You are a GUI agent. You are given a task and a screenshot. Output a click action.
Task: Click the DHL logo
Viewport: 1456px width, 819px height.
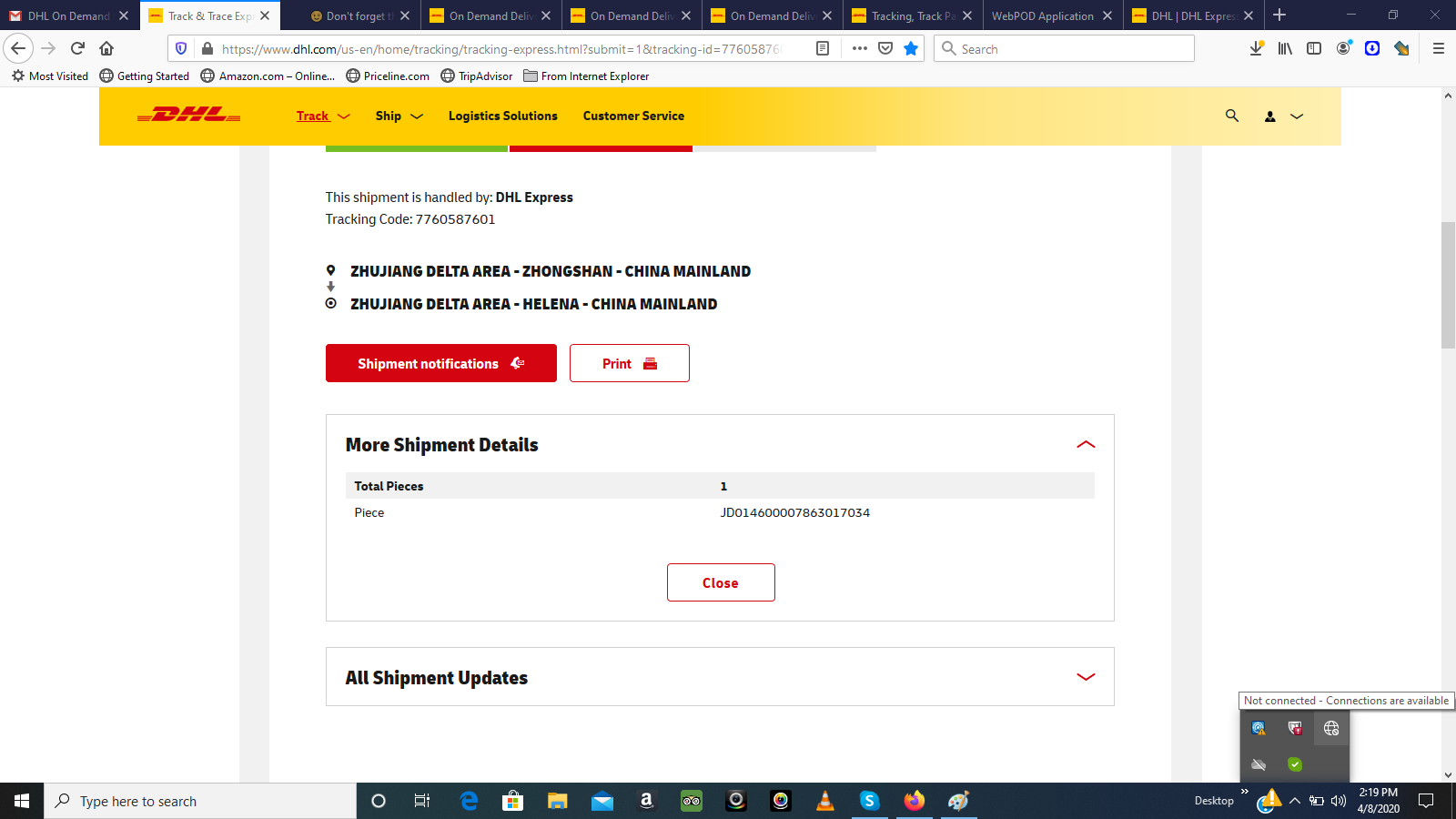coord(188,115)
